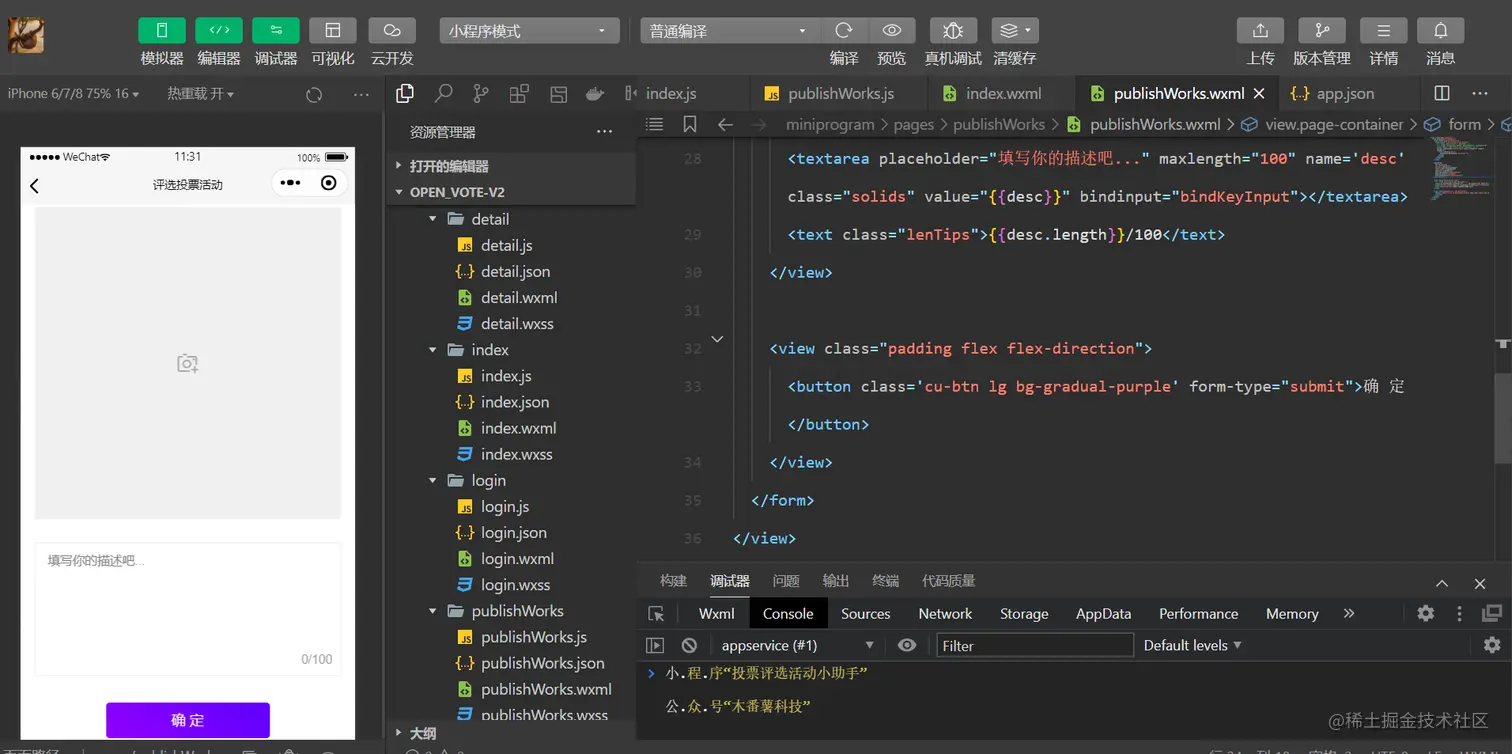Screen dimensions: 1512x754
Task: Click the console Filter input field
Action: (1034, 645)
